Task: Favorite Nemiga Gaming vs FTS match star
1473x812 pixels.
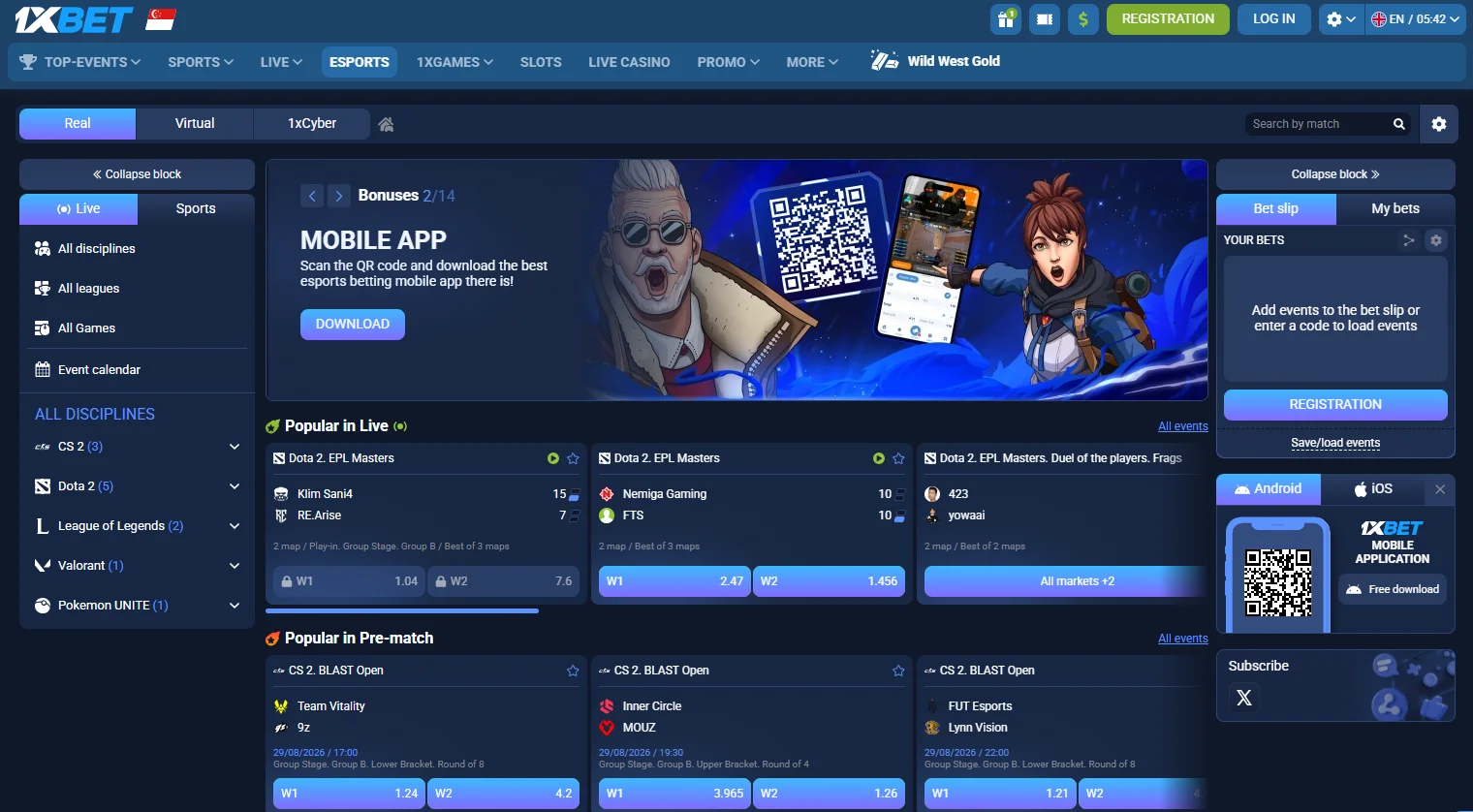Action: [898, 458]
